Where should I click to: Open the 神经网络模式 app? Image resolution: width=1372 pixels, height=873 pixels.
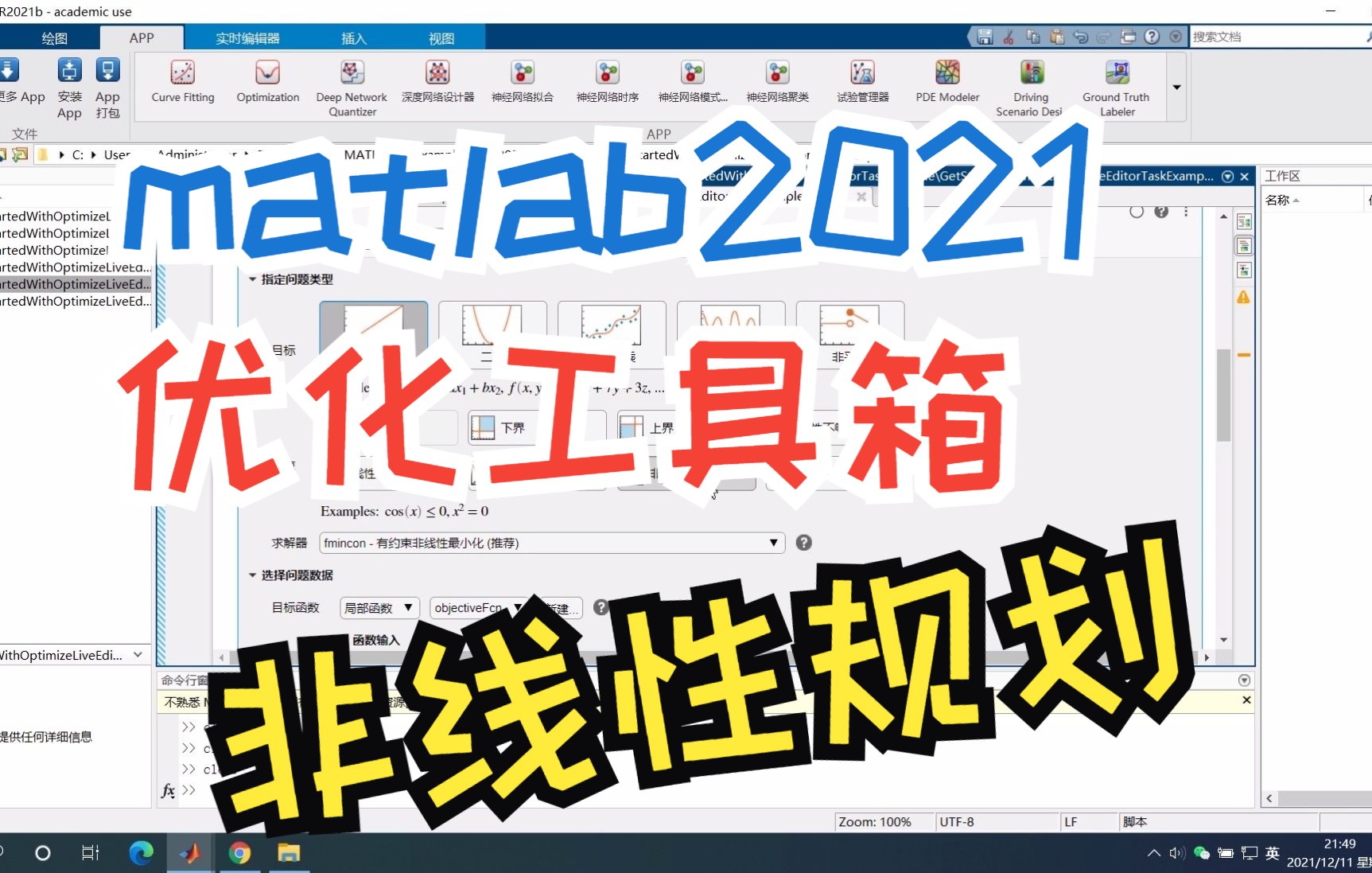click(693, 82)
